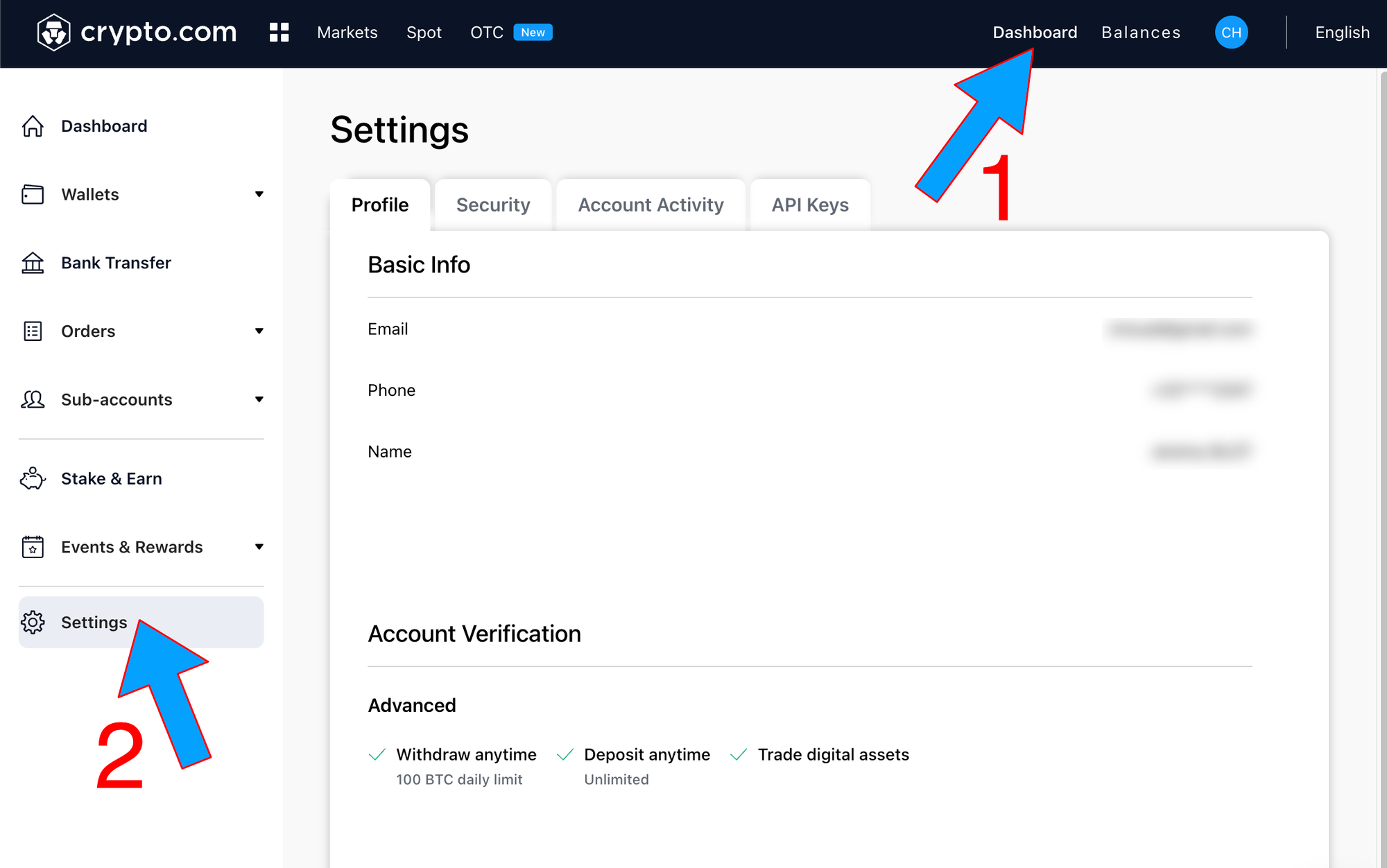Click the Account Activity tab
1387x868 pixels.
point(650,205)
